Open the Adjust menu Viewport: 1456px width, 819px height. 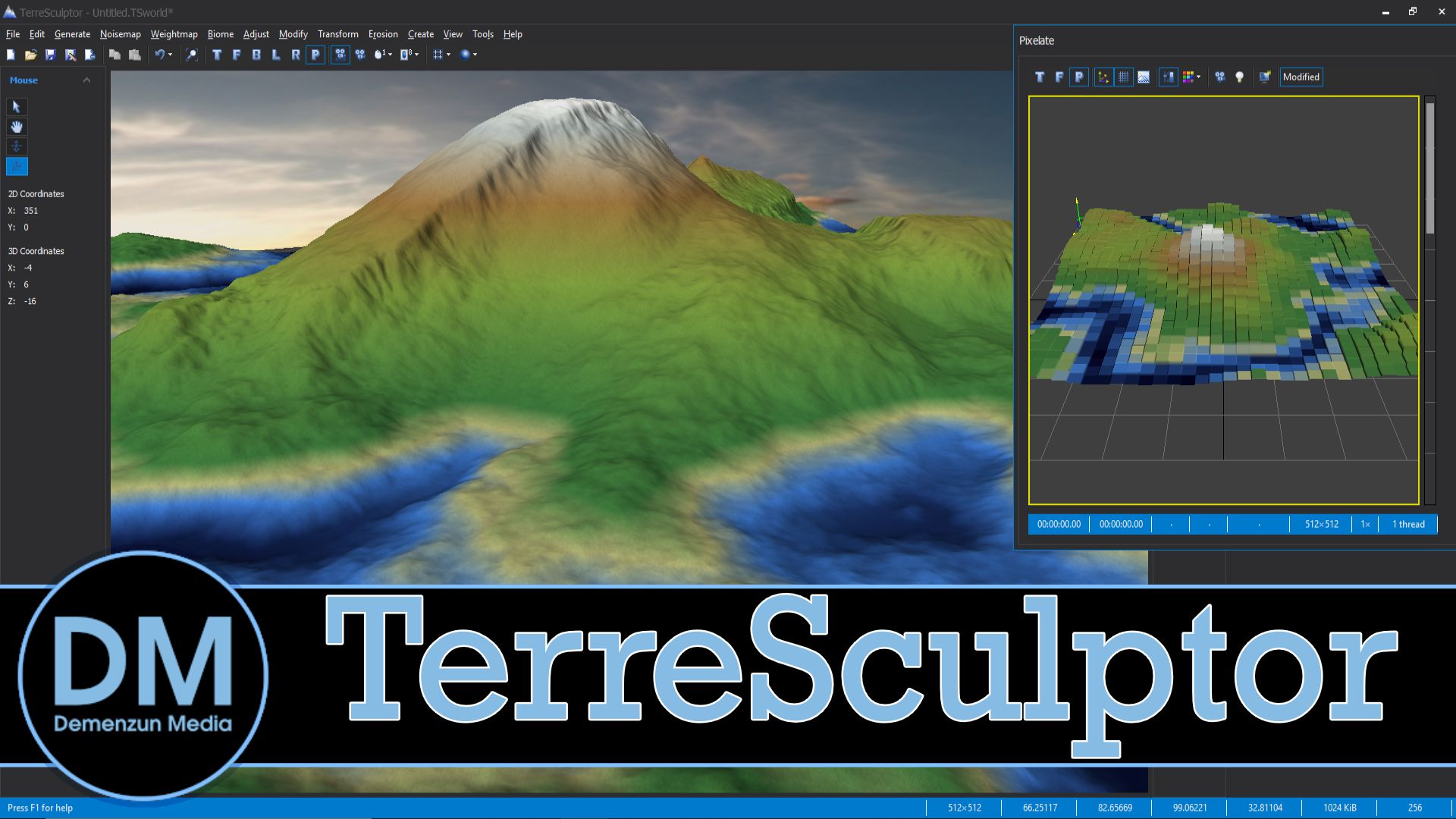[x=256, y=34]
